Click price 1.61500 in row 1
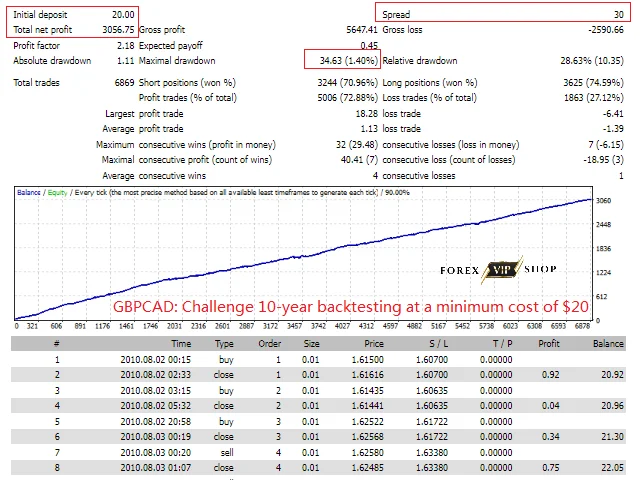The width and height of the screenshot is (640, 480). tap(368, 360)
